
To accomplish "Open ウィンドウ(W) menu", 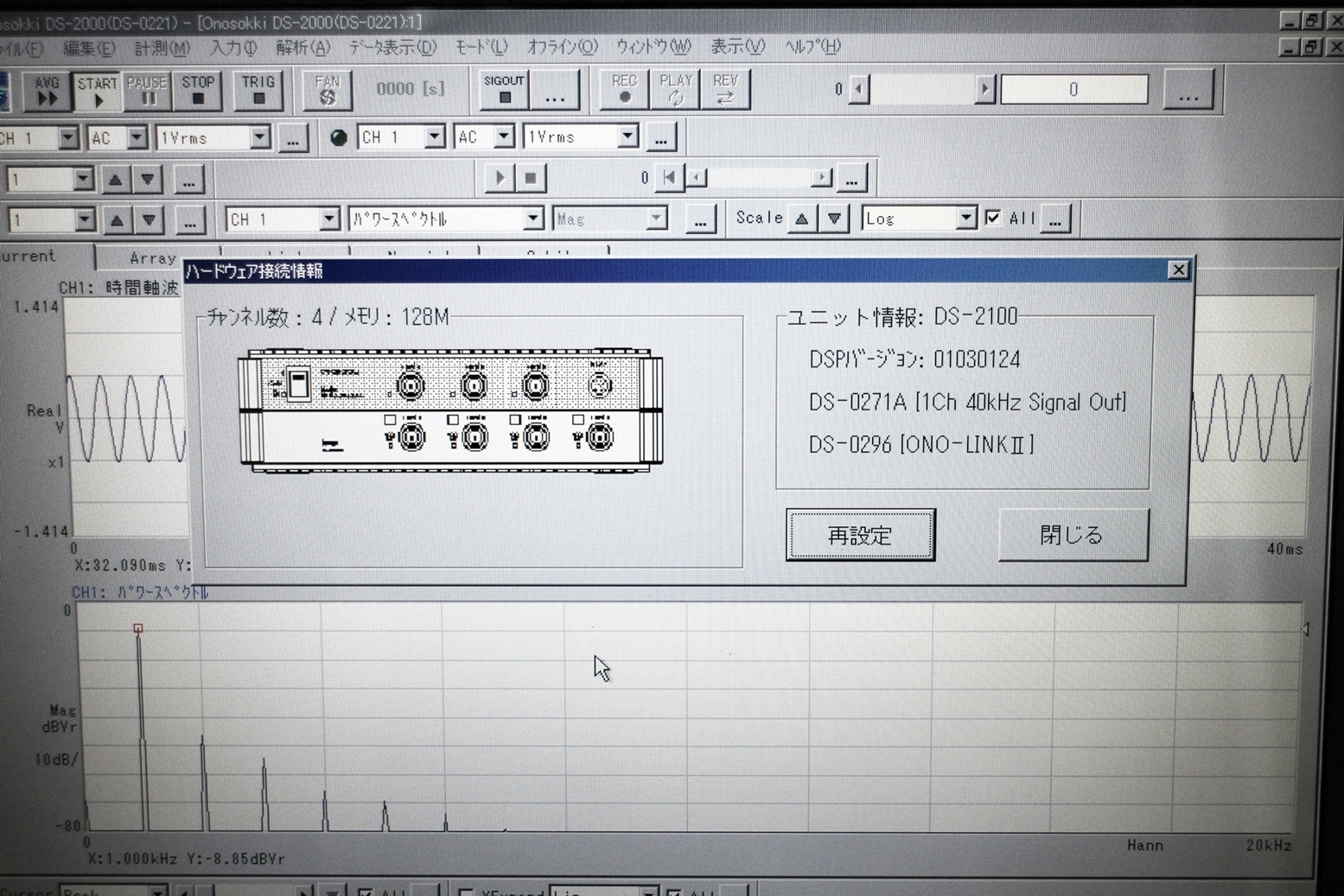I will coord(653,47).
